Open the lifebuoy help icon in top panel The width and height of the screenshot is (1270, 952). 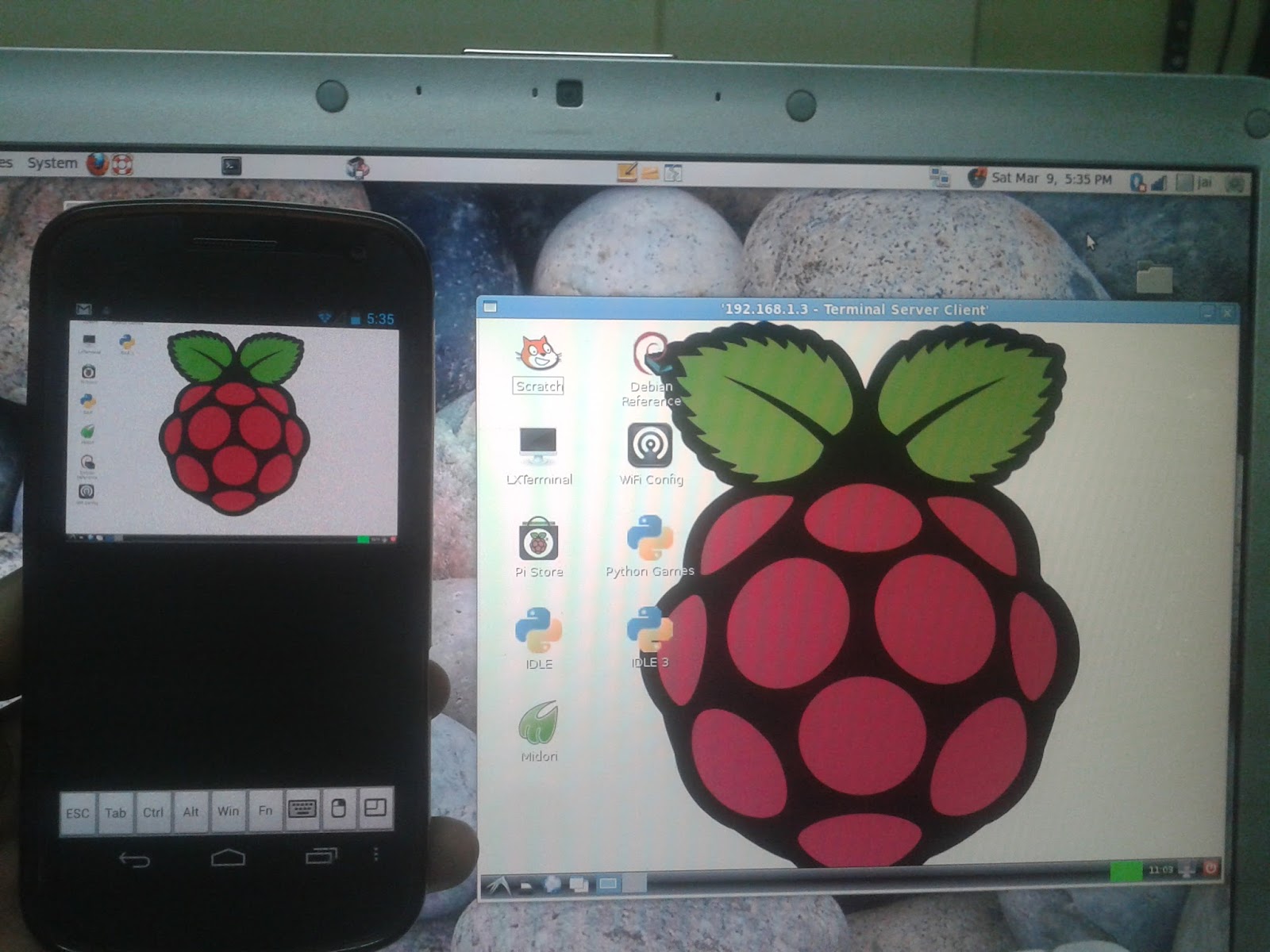(x=121, y=165)
